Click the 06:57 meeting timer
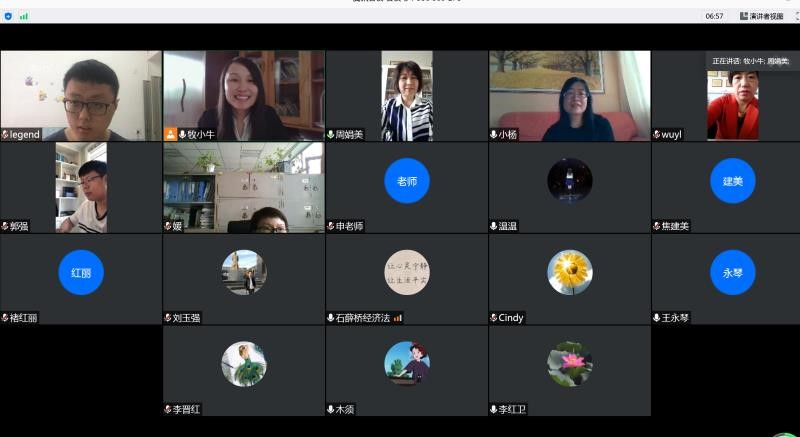The width and height of the screenshot is (800, 437). 714,16
